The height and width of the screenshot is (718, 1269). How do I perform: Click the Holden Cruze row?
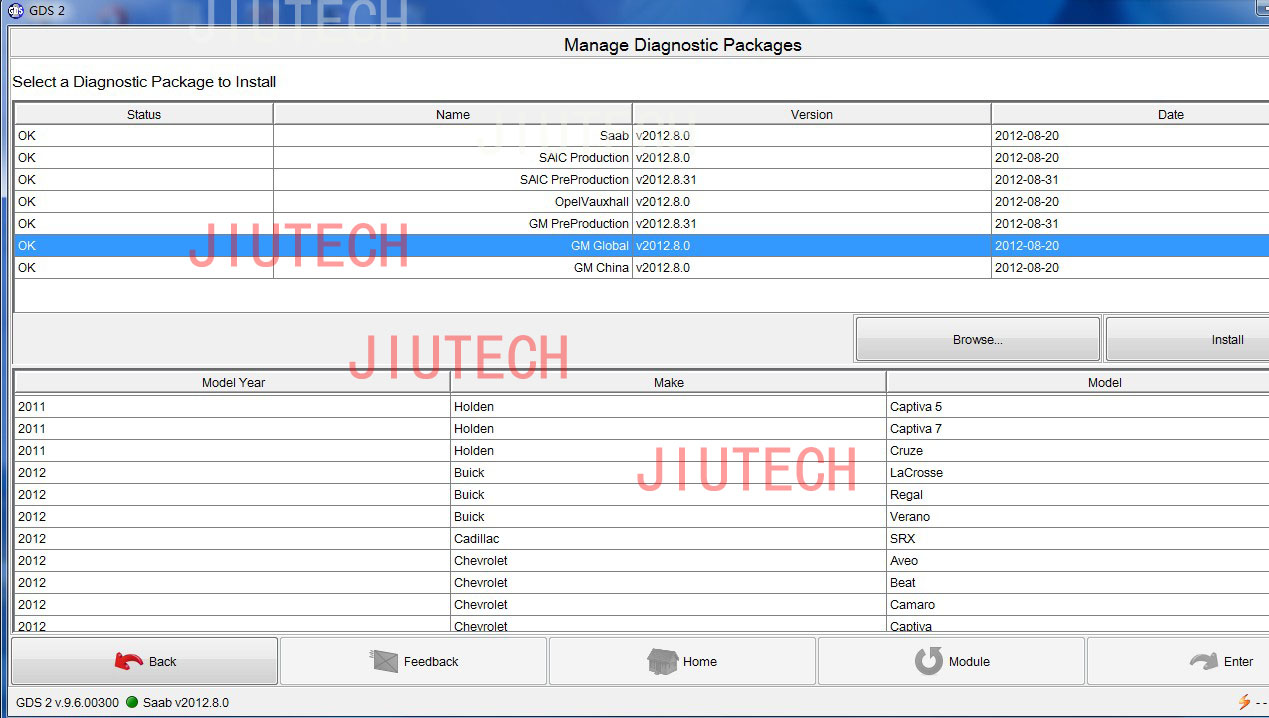click(641, 451)
